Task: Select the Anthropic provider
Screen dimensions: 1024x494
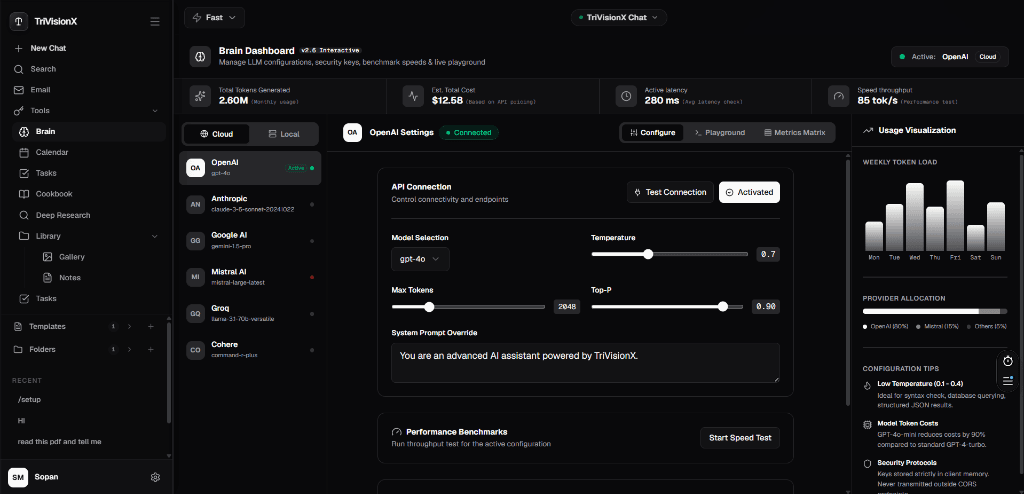Action: pos(250,204)
